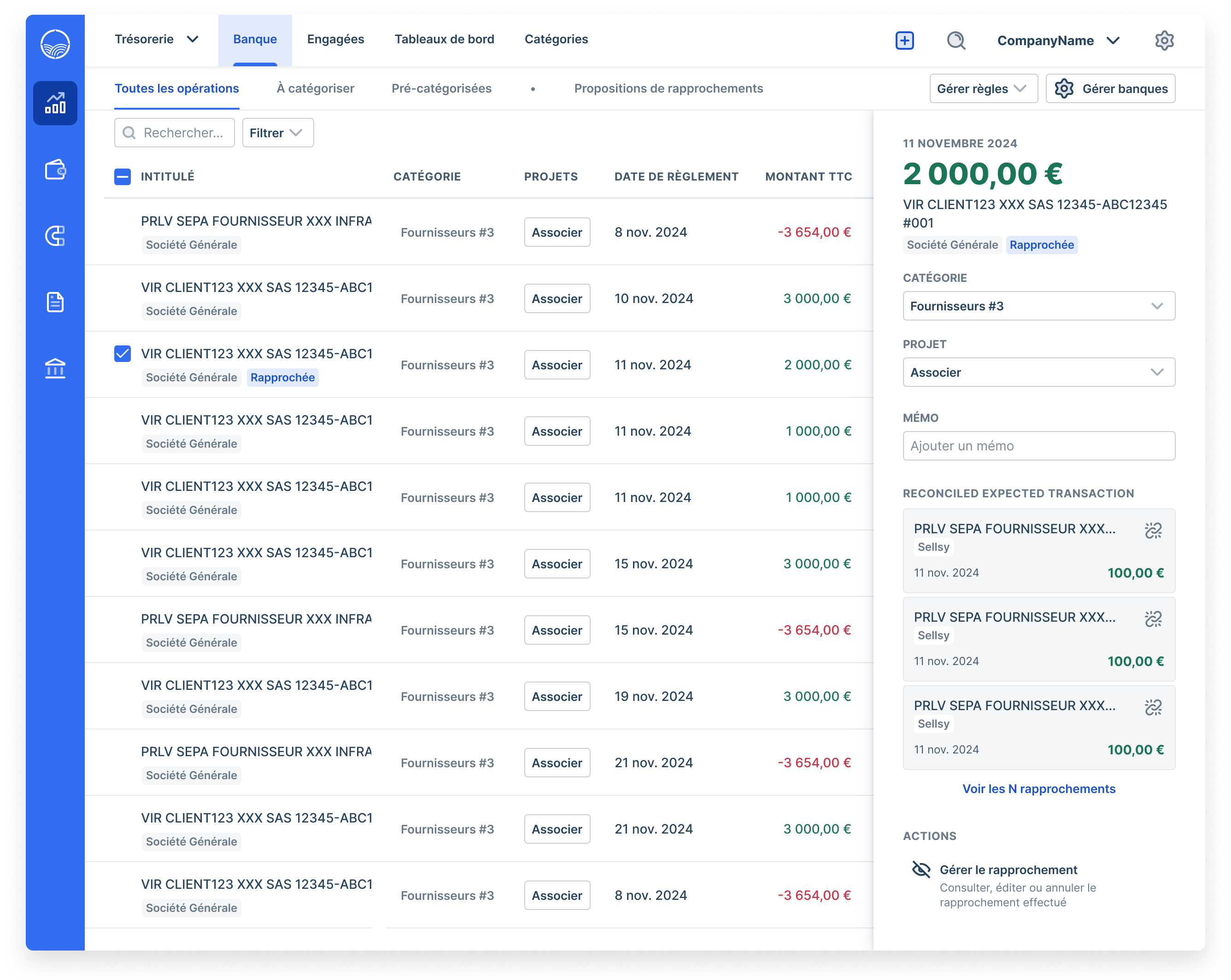
Task: Open the document icon in sidebar
Action: 55,302
